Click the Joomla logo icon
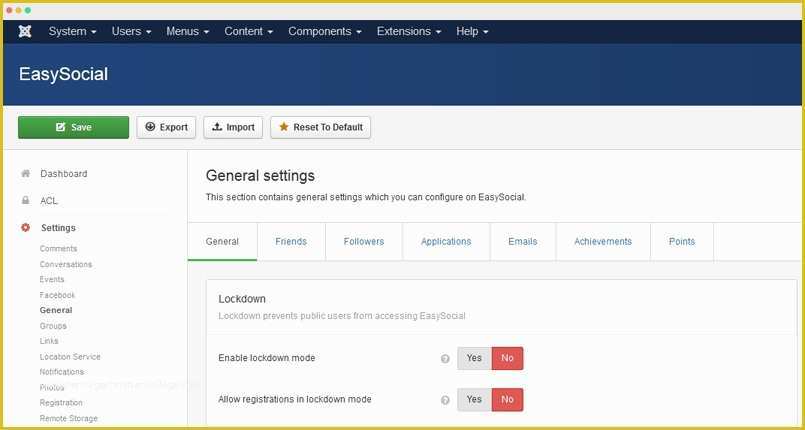The height and width of the screenshot is (430, 805). click(x=25, y=31)
